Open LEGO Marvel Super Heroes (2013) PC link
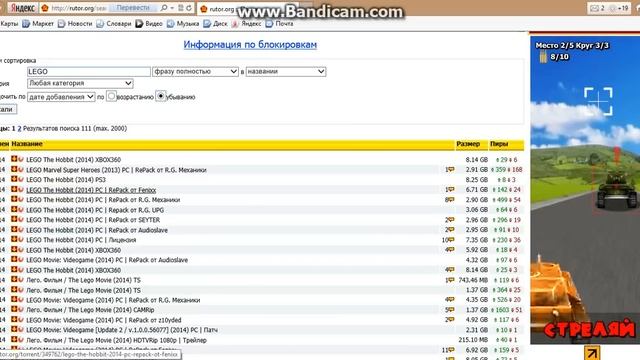640x360 pixels. tap(116, 170)
